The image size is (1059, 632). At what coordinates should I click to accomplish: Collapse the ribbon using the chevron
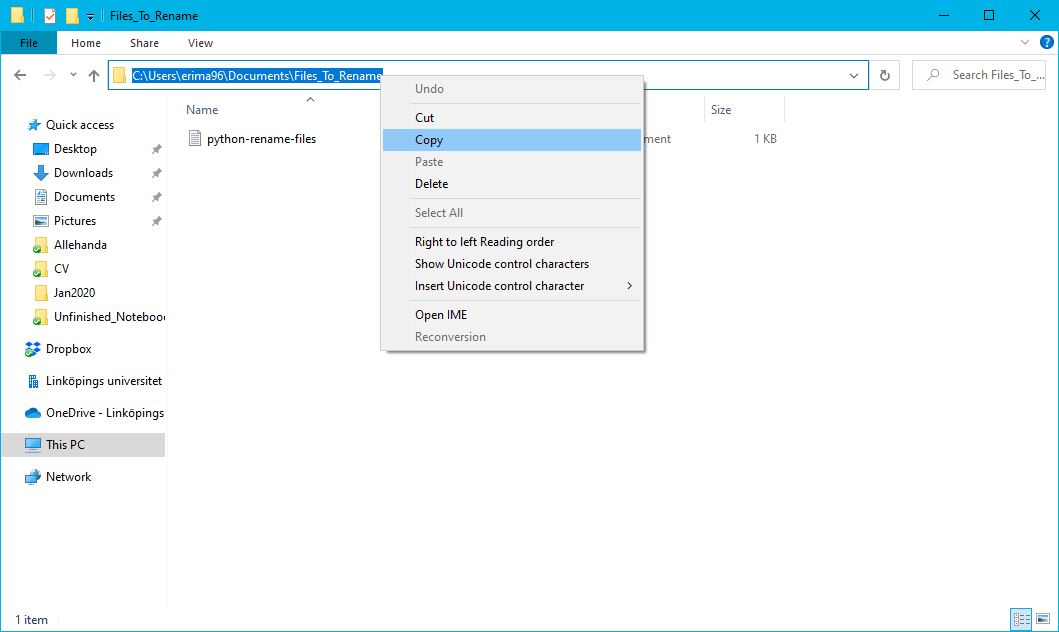pos(1024,43)
